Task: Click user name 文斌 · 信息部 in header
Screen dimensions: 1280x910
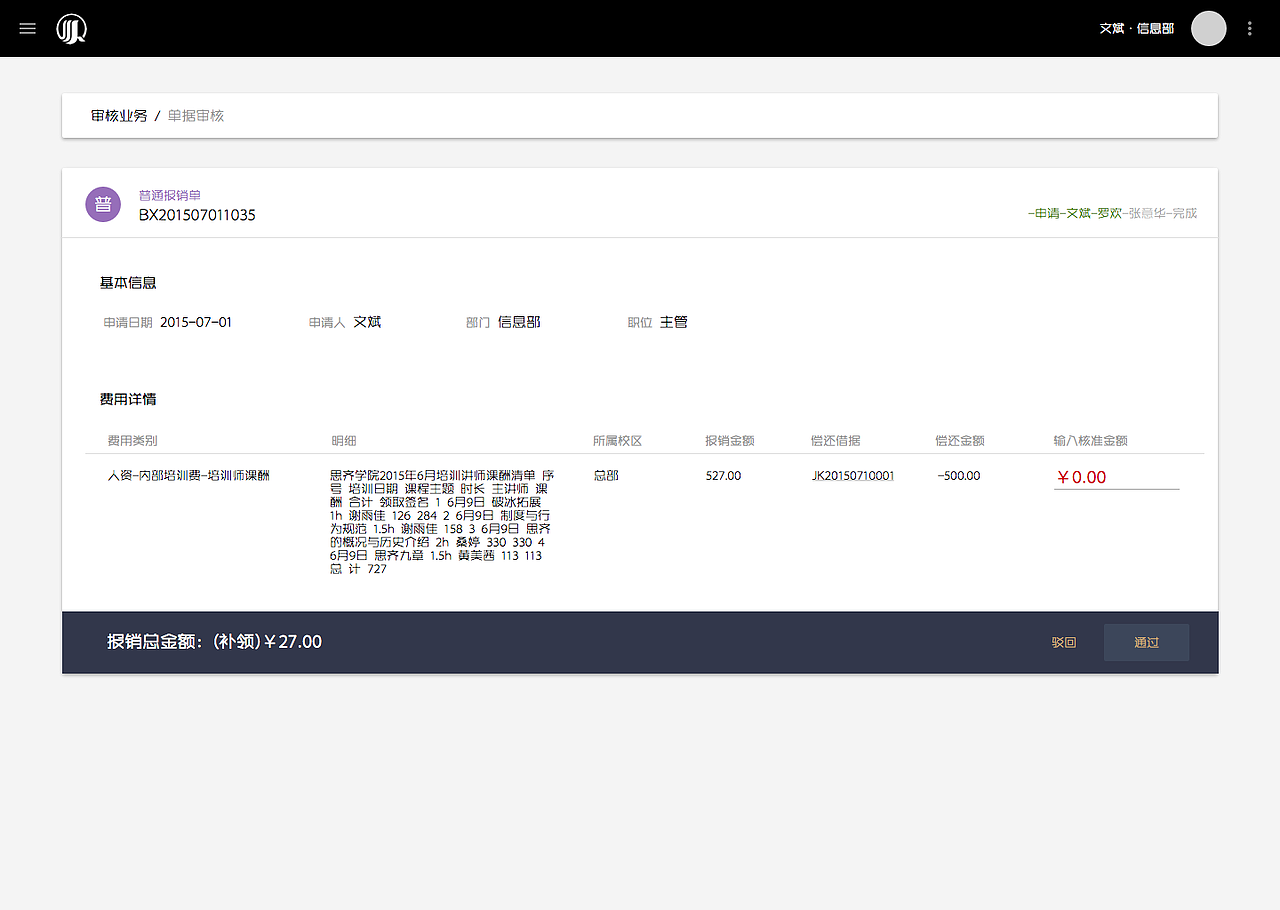Action: pyautogui.click(x=1137, y=29)
